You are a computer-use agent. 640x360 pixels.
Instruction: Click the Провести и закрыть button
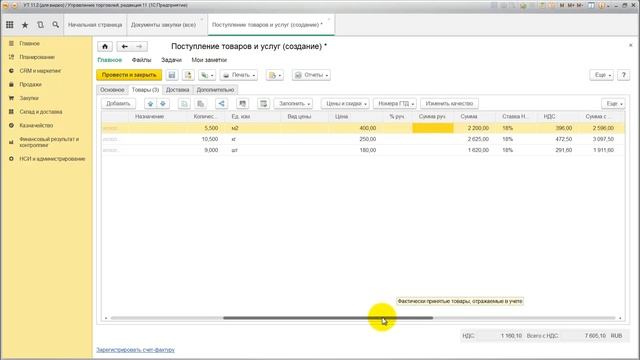(x=129, y=75)
